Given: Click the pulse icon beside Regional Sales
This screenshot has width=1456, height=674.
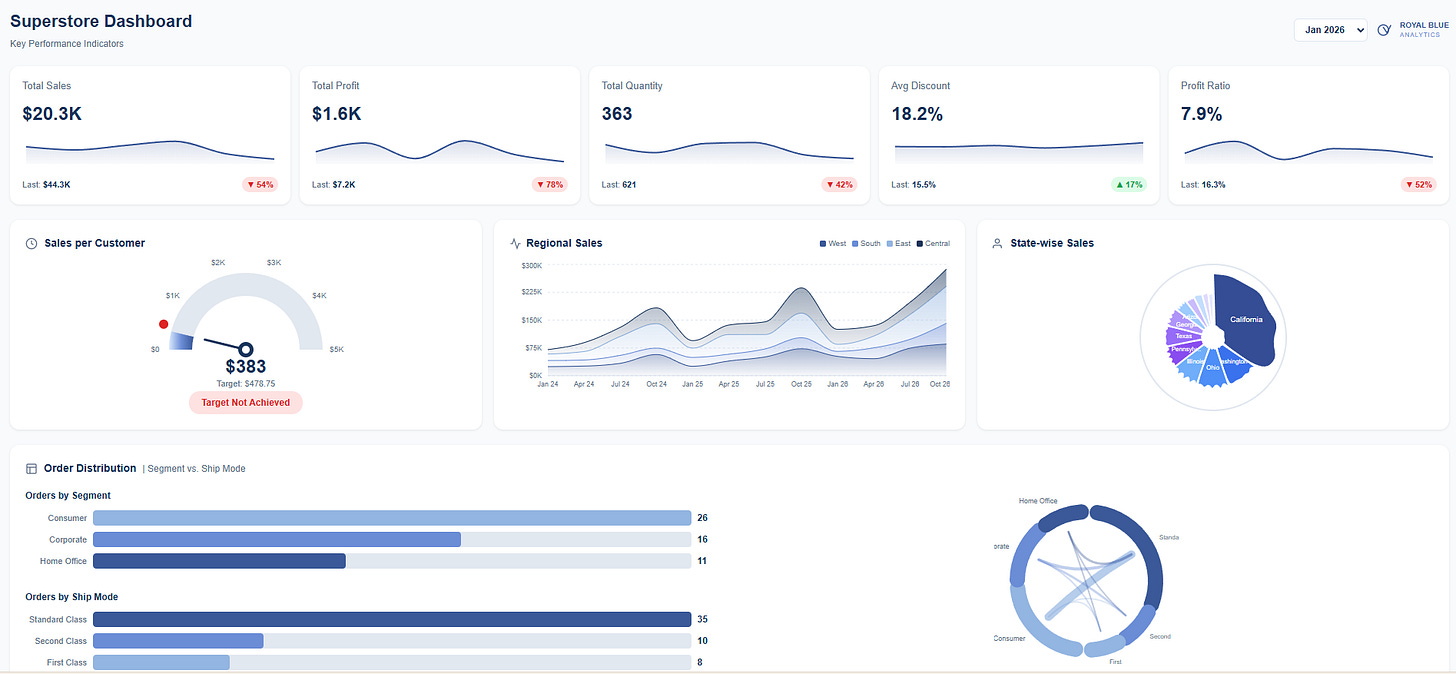Looking at the screenshot, I should click(516, 243).
